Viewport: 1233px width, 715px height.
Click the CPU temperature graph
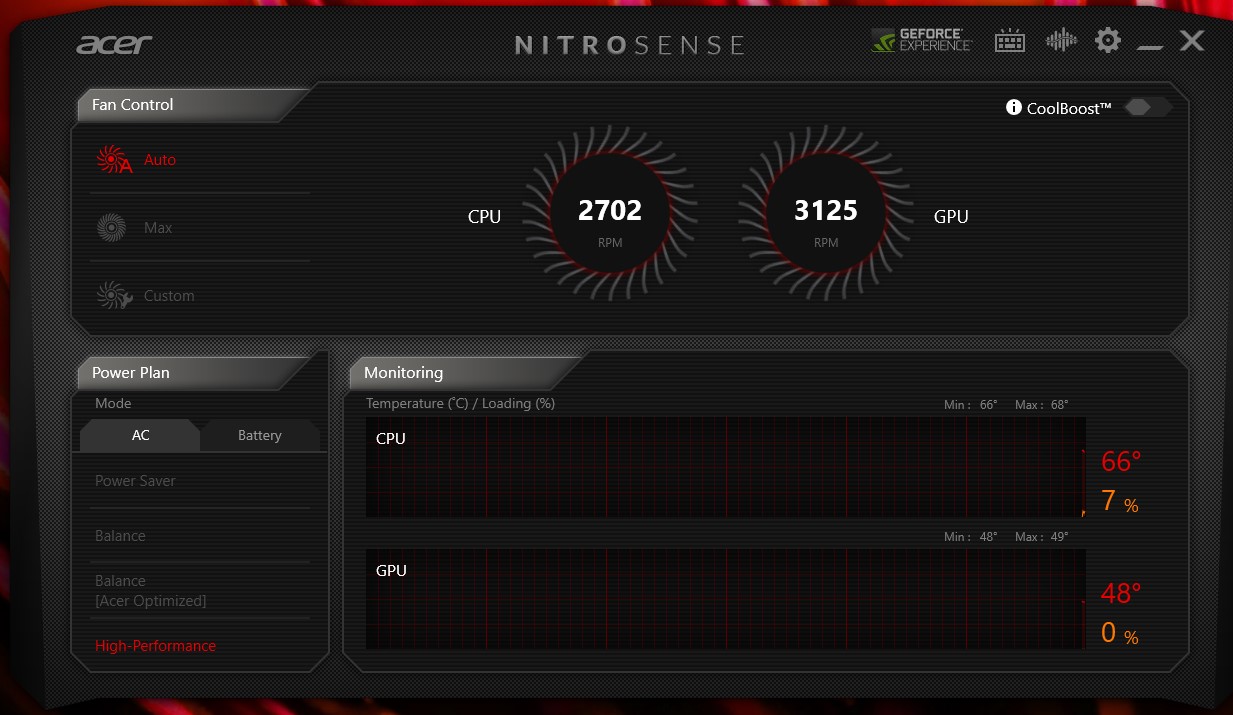[x=725, y=467]
